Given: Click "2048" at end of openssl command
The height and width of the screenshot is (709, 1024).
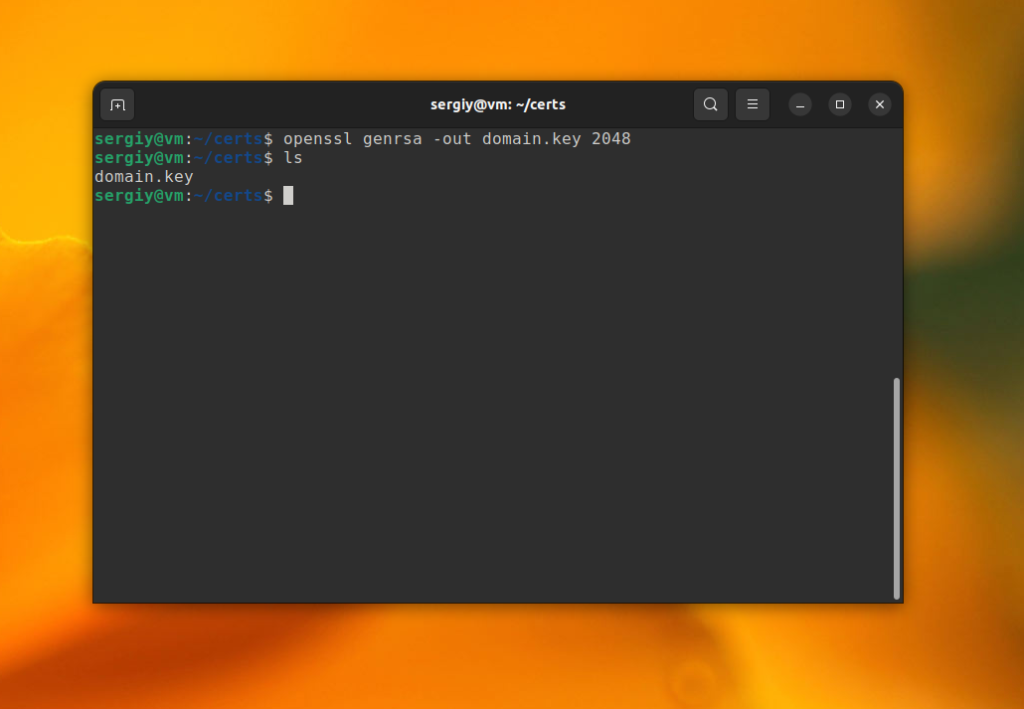Looking at the screenshot, I should point(611,139).
